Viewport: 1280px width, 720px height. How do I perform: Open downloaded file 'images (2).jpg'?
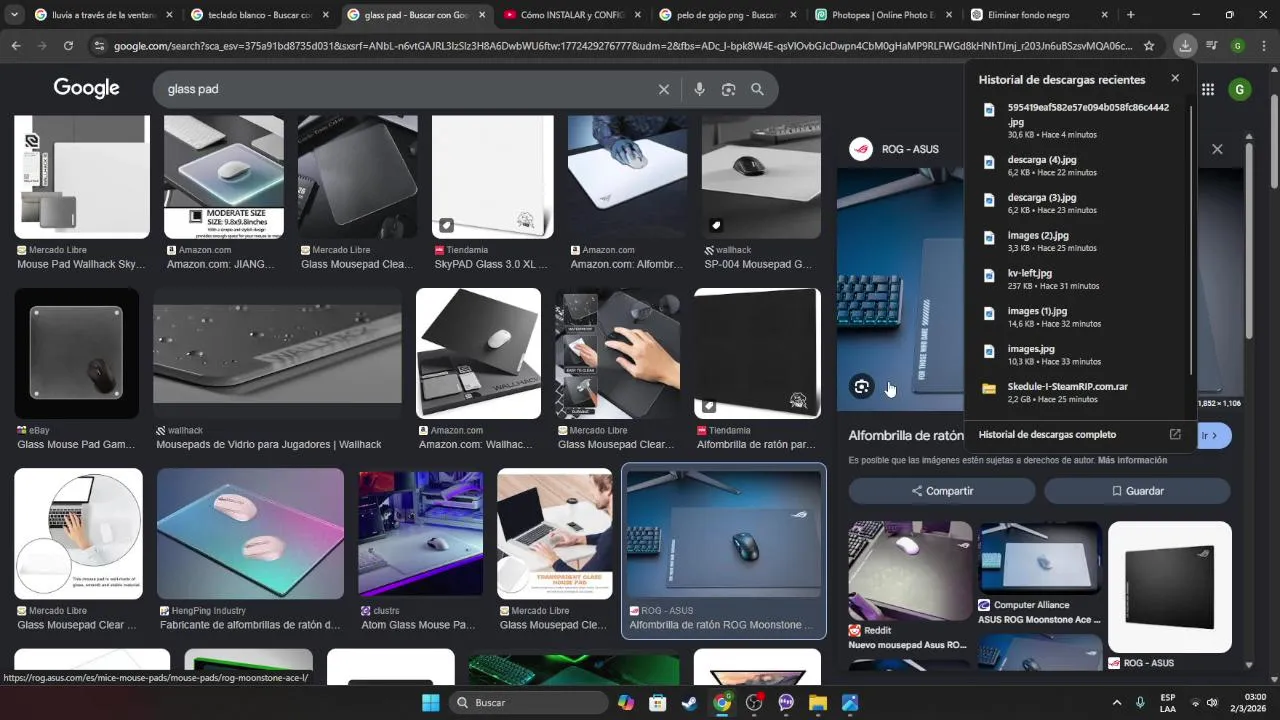pyautogui.click(x=1078, y=241)
